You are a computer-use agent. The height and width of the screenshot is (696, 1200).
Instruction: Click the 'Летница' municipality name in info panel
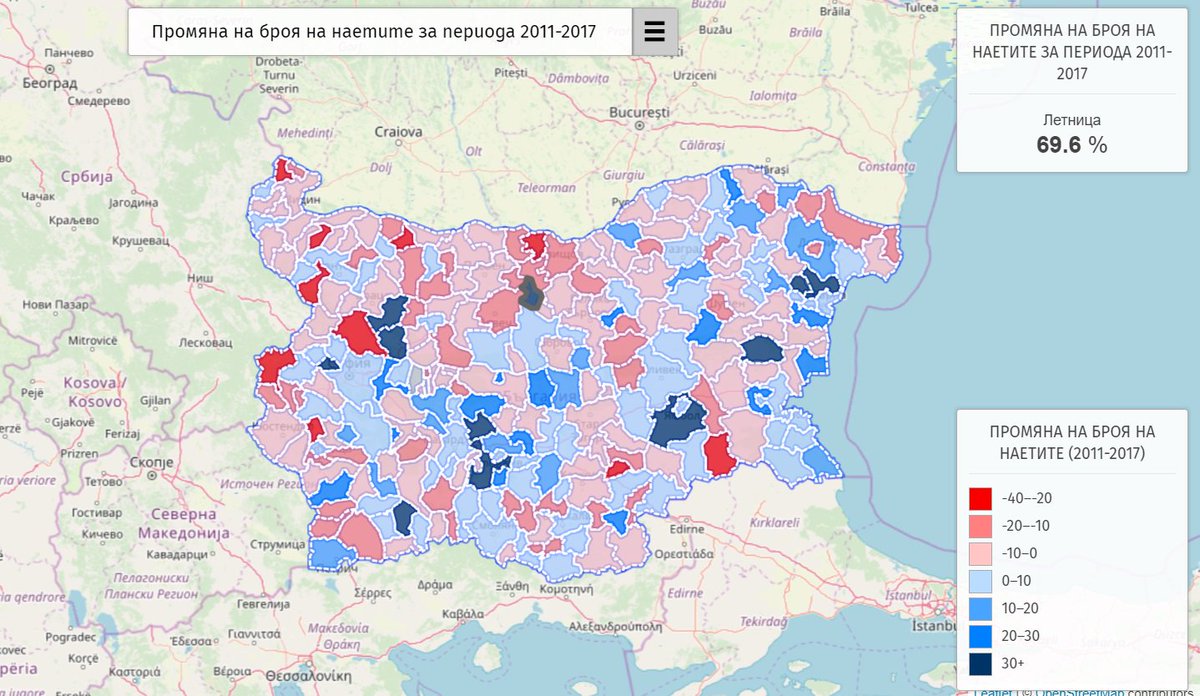coord(1071,119)
